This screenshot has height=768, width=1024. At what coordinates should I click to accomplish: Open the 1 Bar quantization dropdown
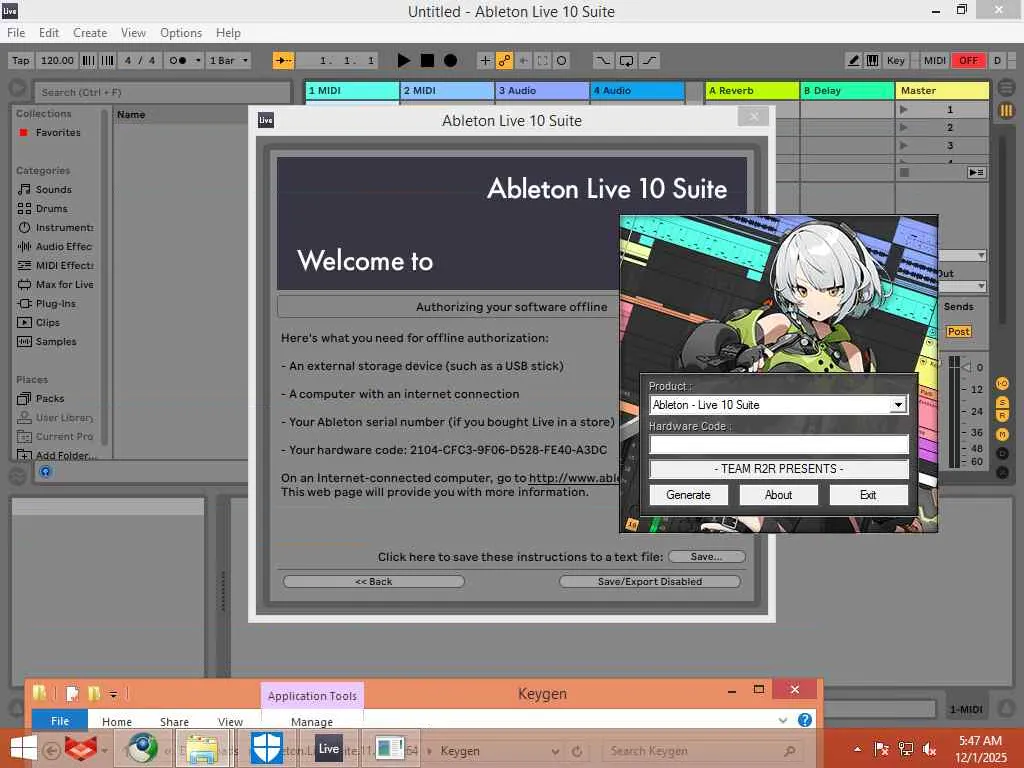[x=228, y=61]
